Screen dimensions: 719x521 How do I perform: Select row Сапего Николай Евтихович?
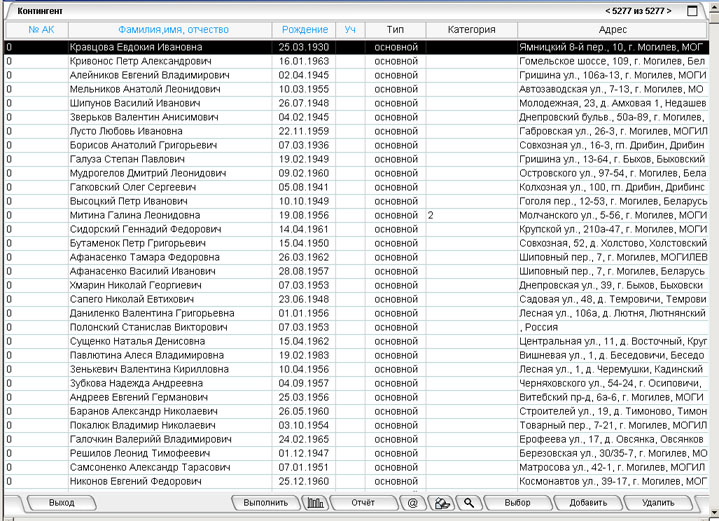click(x=356, y=299)
